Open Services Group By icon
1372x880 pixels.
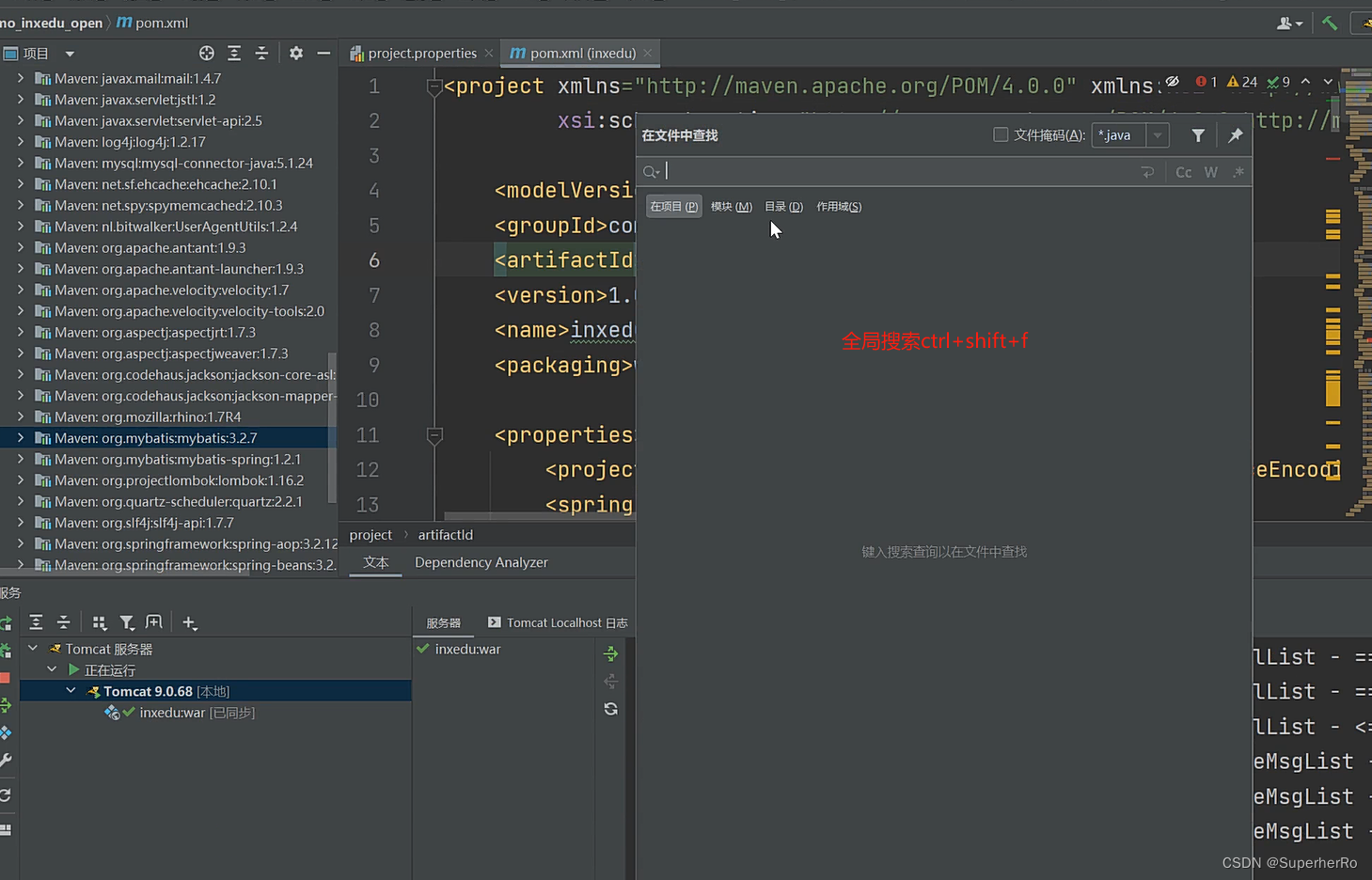coord(100,622)
